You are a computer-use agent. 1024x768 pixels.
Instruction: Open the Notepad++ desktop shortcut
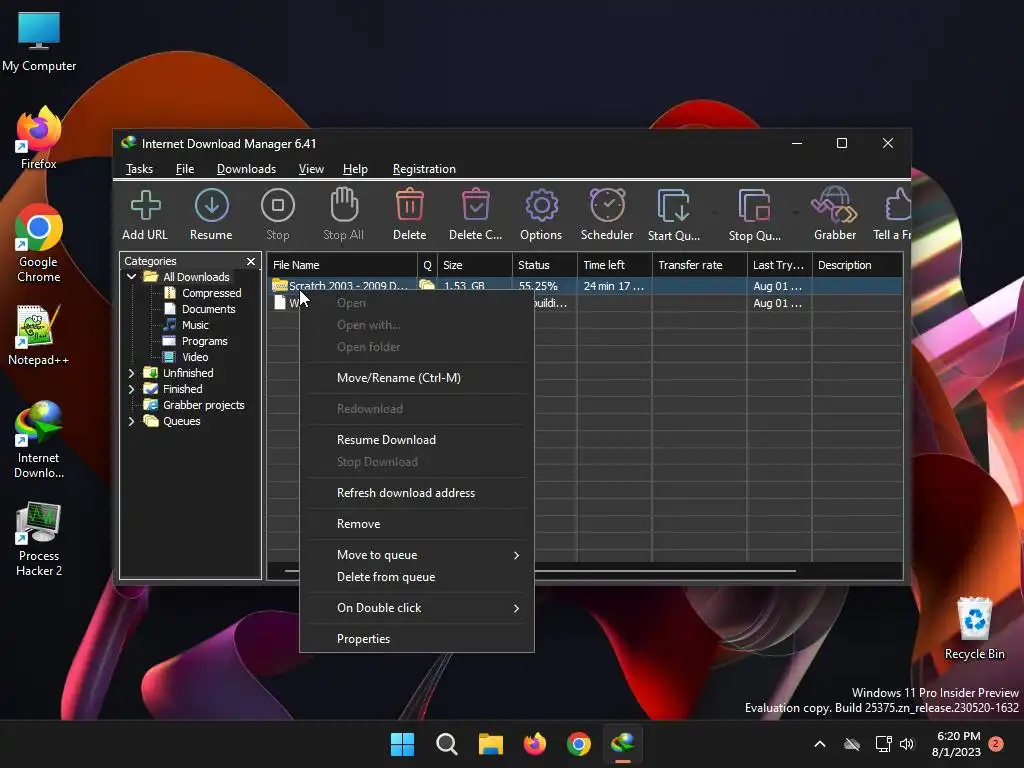(x=39, y=335)
